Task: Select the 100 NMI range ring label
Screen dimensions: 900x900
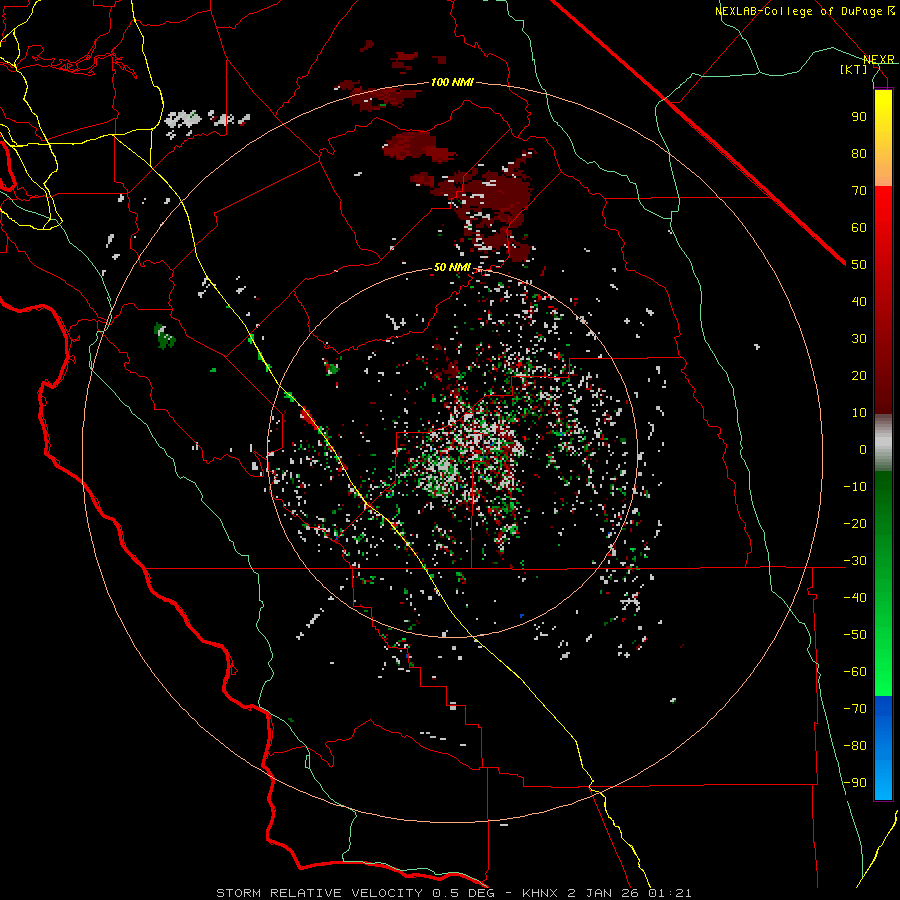Action: pyautogui.click(x=452, y=82)
